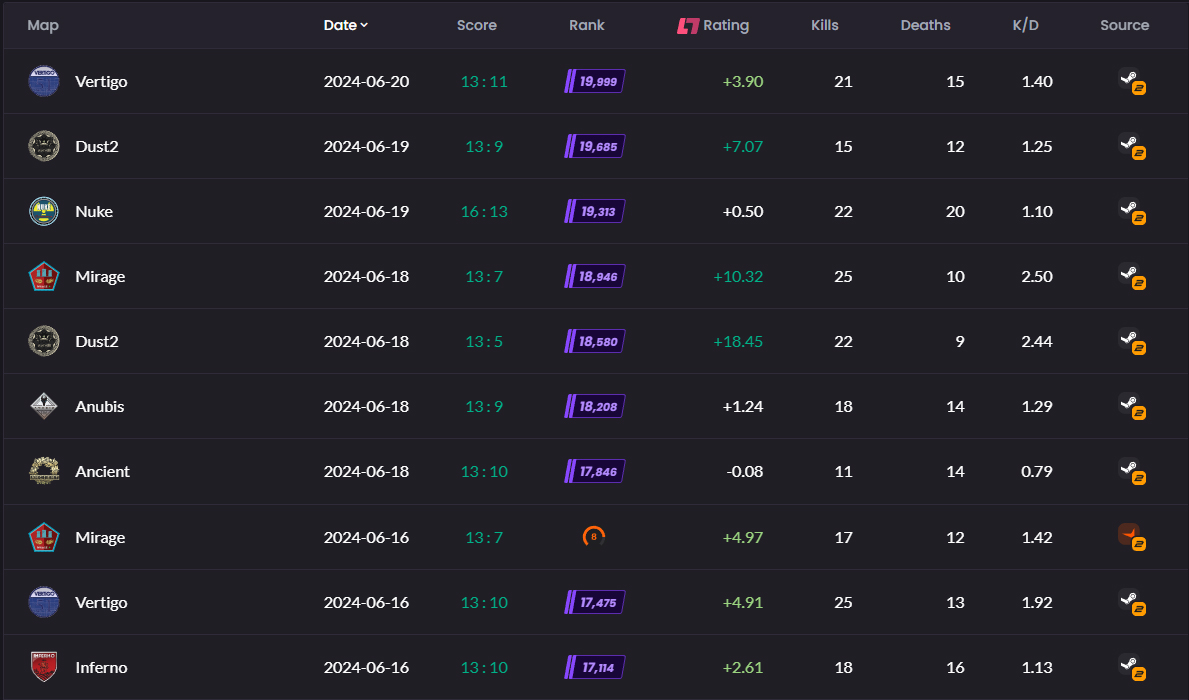Open the Dust2 match with 13 : 5 score
1189x700 pixels.
97,341
